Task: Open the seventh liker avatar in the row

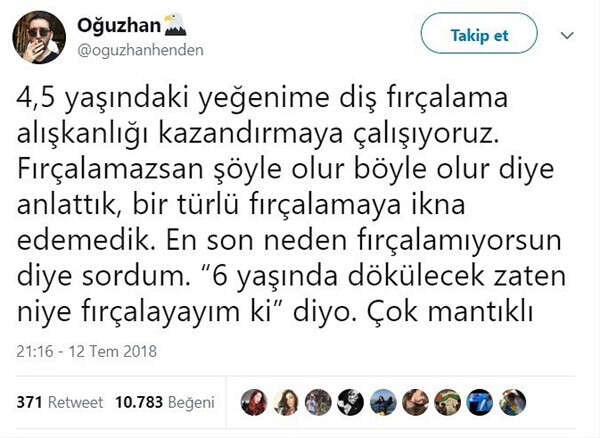Action: coord(447,402)
